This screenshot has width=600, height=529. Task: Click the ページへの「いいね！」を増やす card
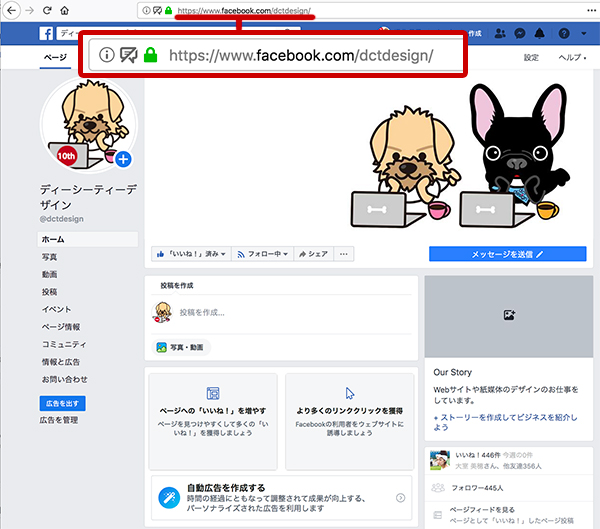(213, 421)
